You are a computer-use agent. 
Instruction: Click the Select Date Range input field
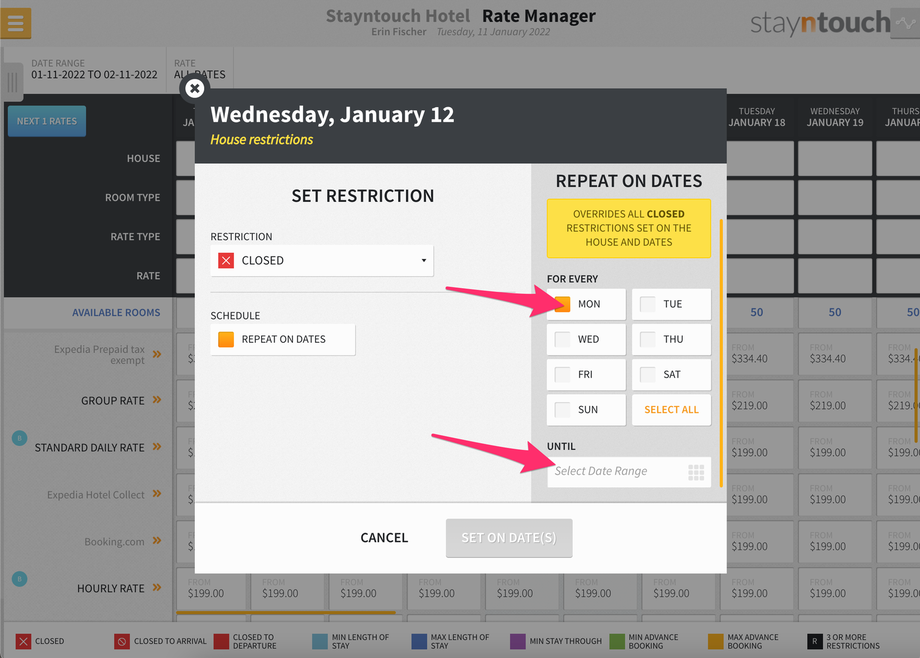[628, 471]
